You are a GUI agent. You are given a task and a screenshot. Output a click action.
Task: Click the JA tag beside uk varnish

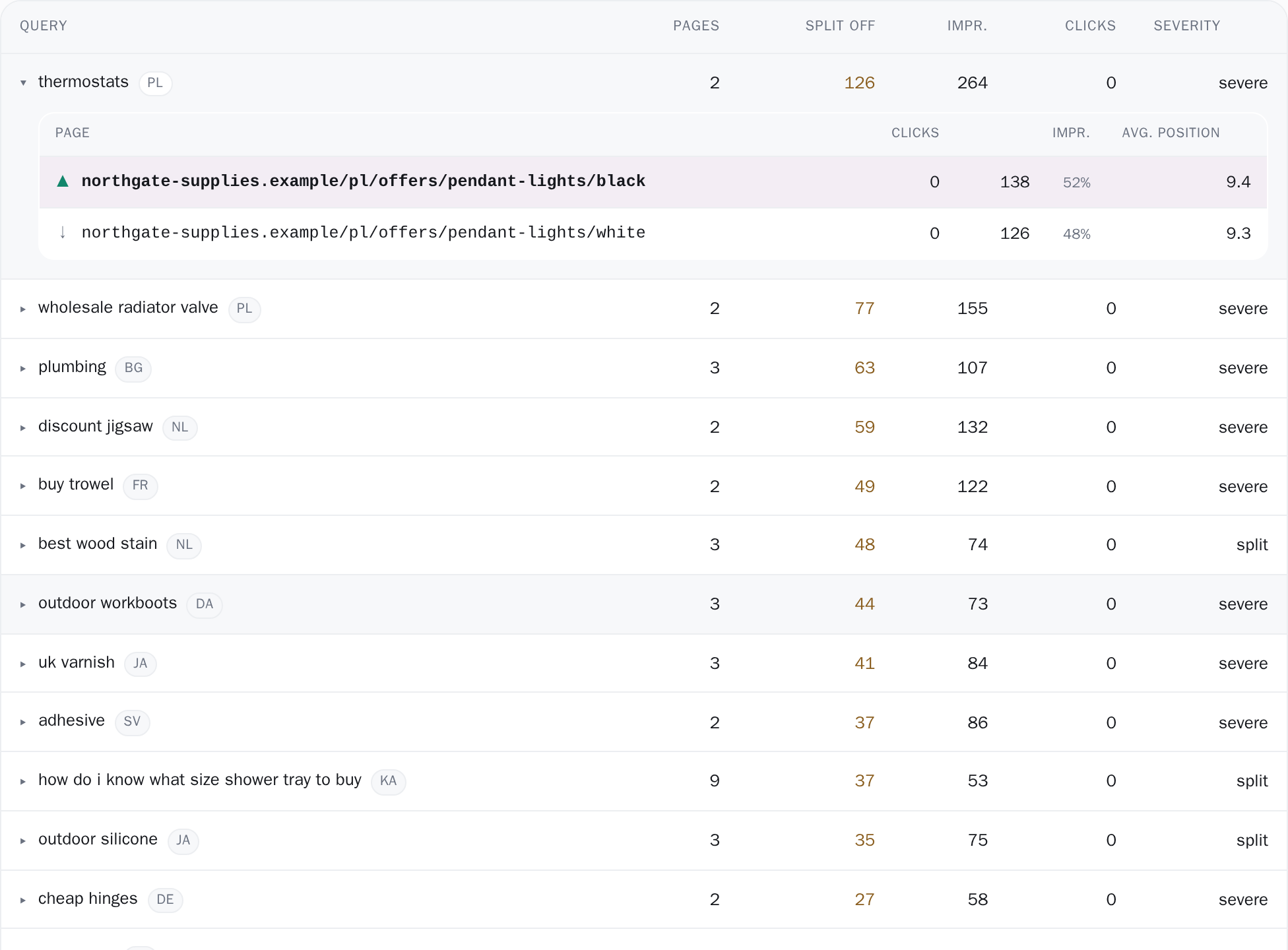(x=141, y=664)
